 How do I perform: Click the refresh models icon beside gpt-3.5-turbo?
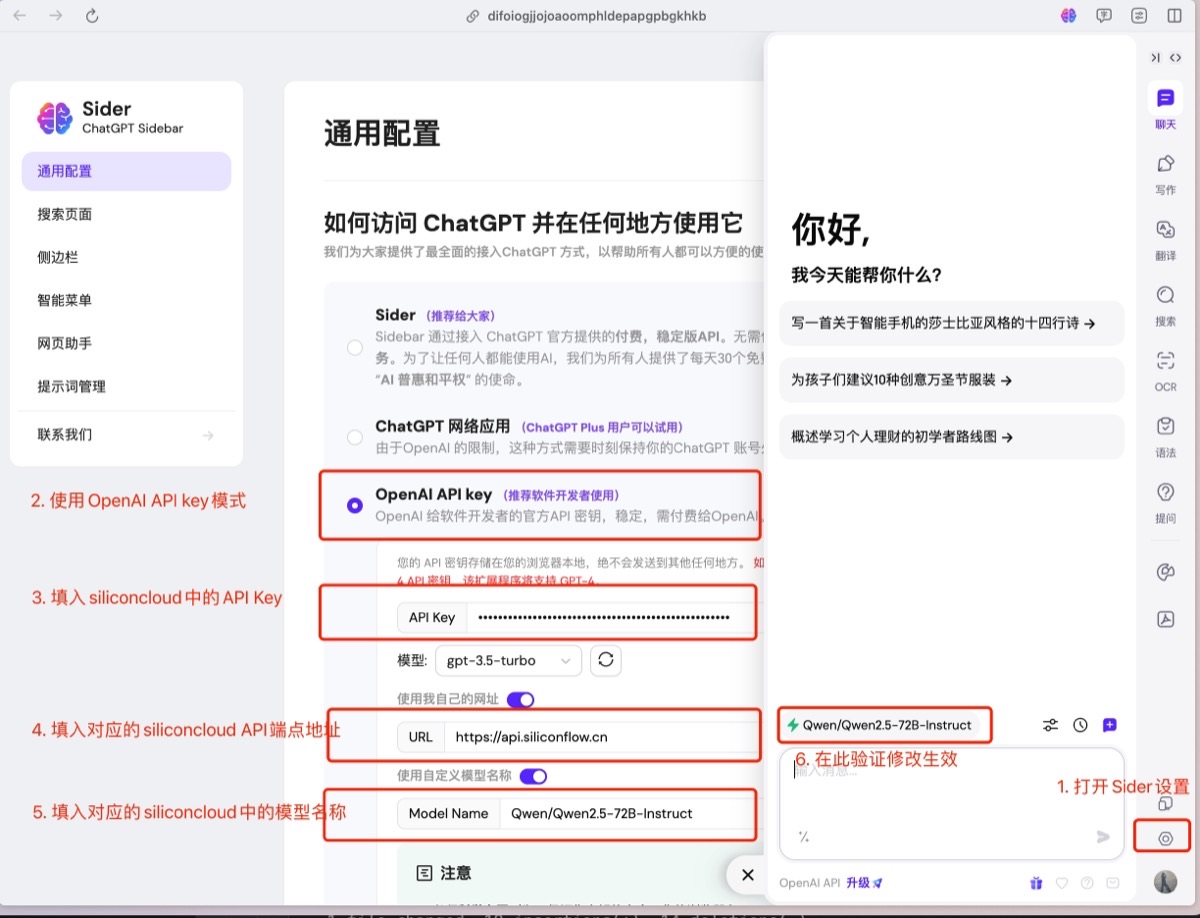click(x=606, y=660)
